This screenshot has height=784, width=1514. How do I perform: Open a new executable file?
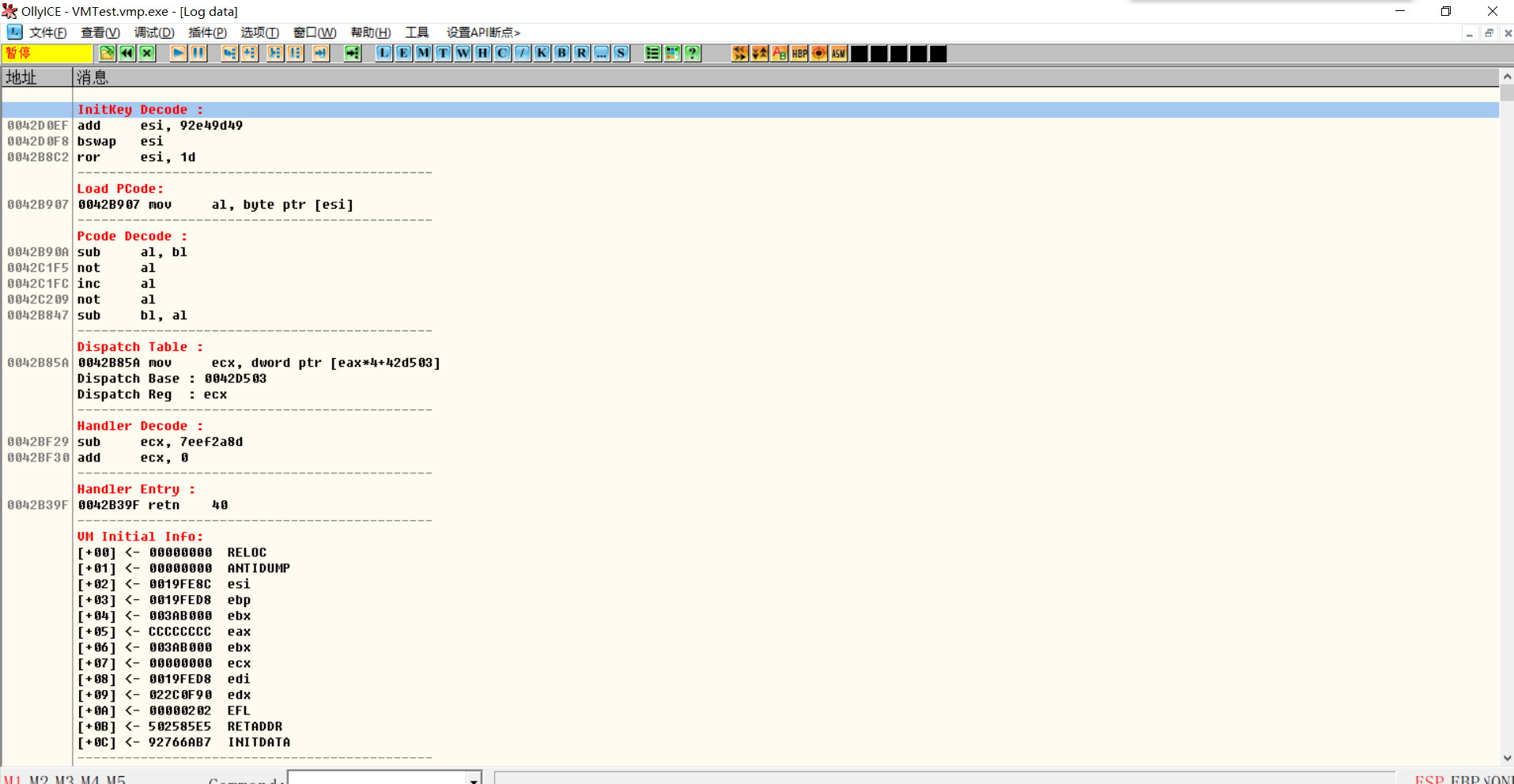[107, 53]
